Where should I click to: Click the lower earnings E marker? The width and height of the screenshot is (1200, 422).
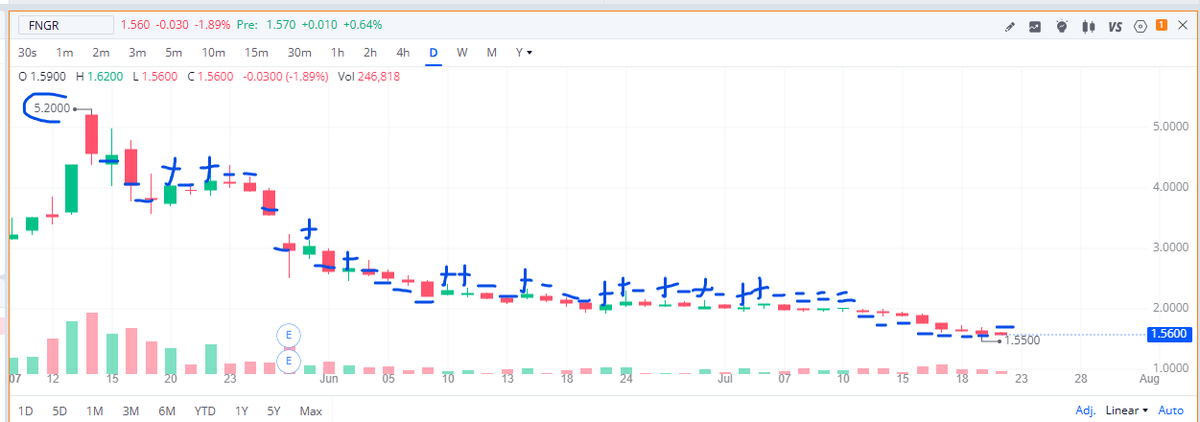[289, 360]
